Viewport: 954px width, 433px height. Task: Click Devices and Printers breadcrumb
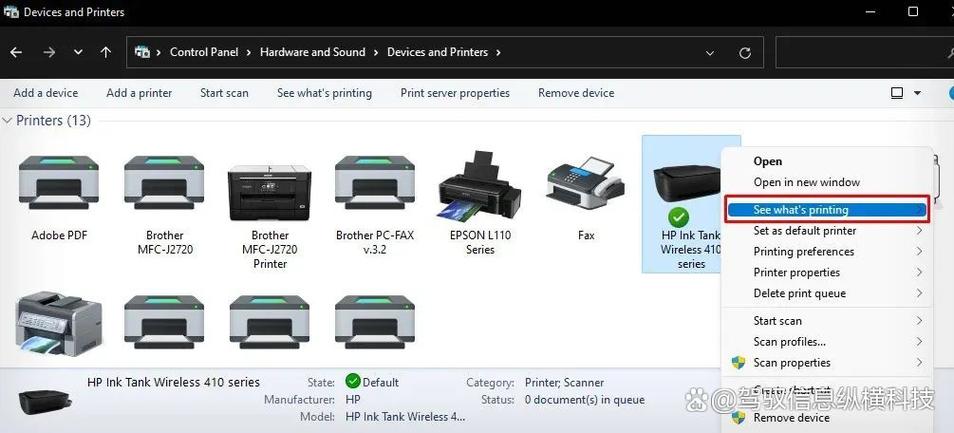click(x=437, y=52)
